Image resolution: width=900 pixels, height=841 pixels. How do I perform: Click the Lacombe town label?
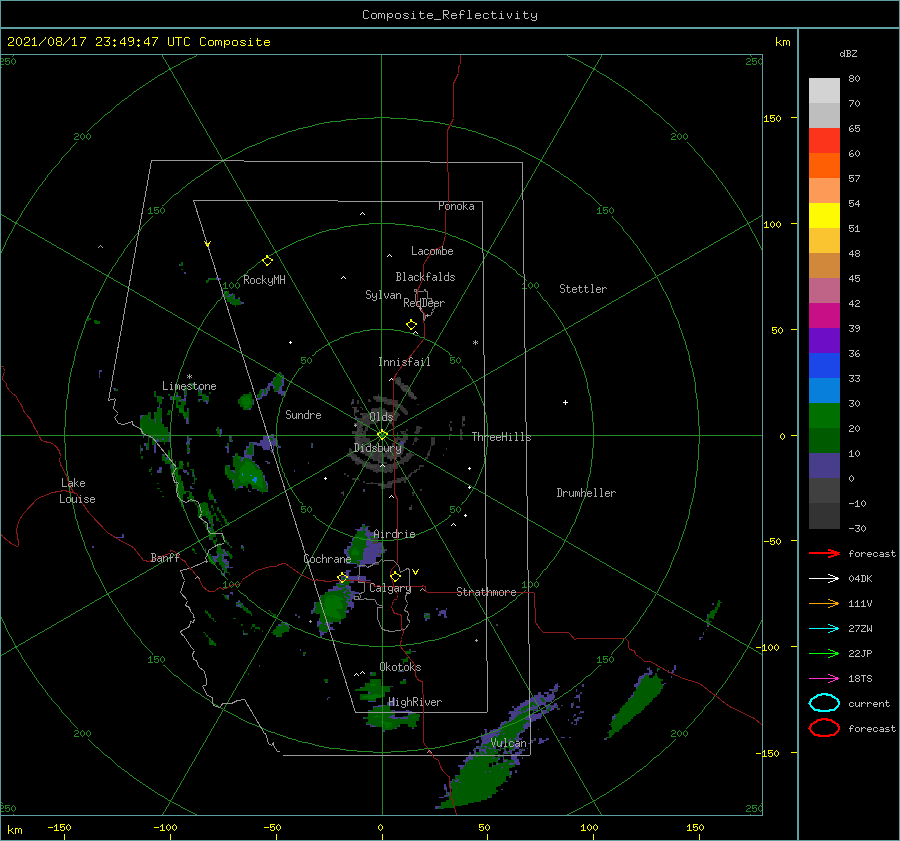point(432,251)
